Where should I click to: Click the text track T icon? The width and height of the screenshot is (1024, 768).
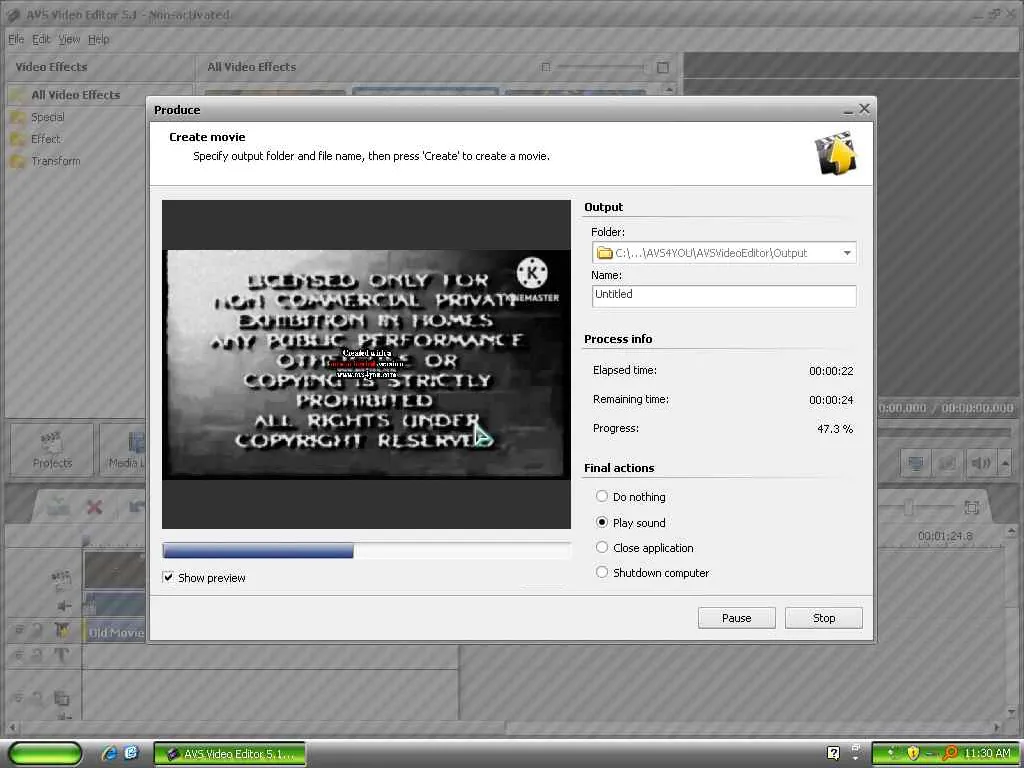(x=62, y=654)
